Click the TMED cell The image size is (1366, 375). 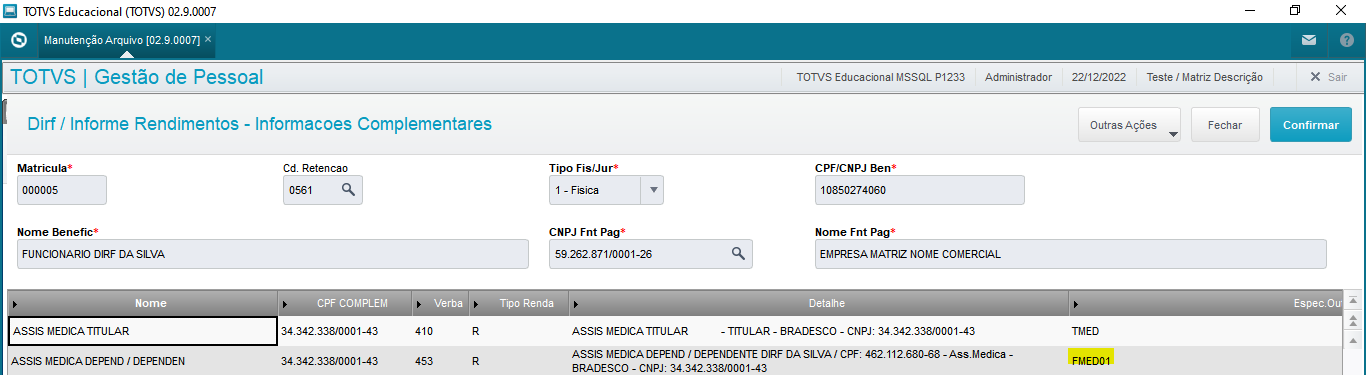[x=1205, y=331]
